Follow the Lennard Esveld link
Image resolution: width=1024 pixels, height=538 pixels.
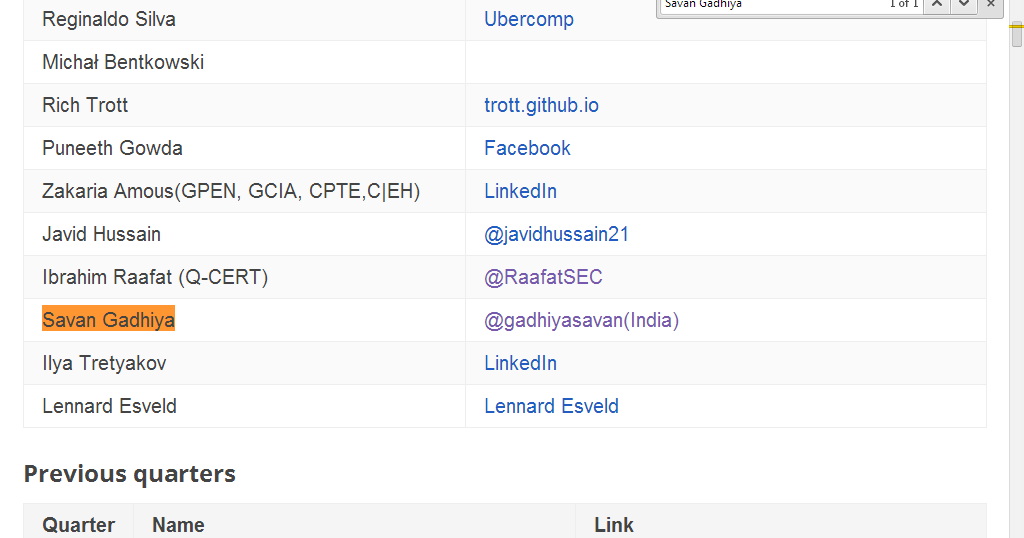pos(551,406)
